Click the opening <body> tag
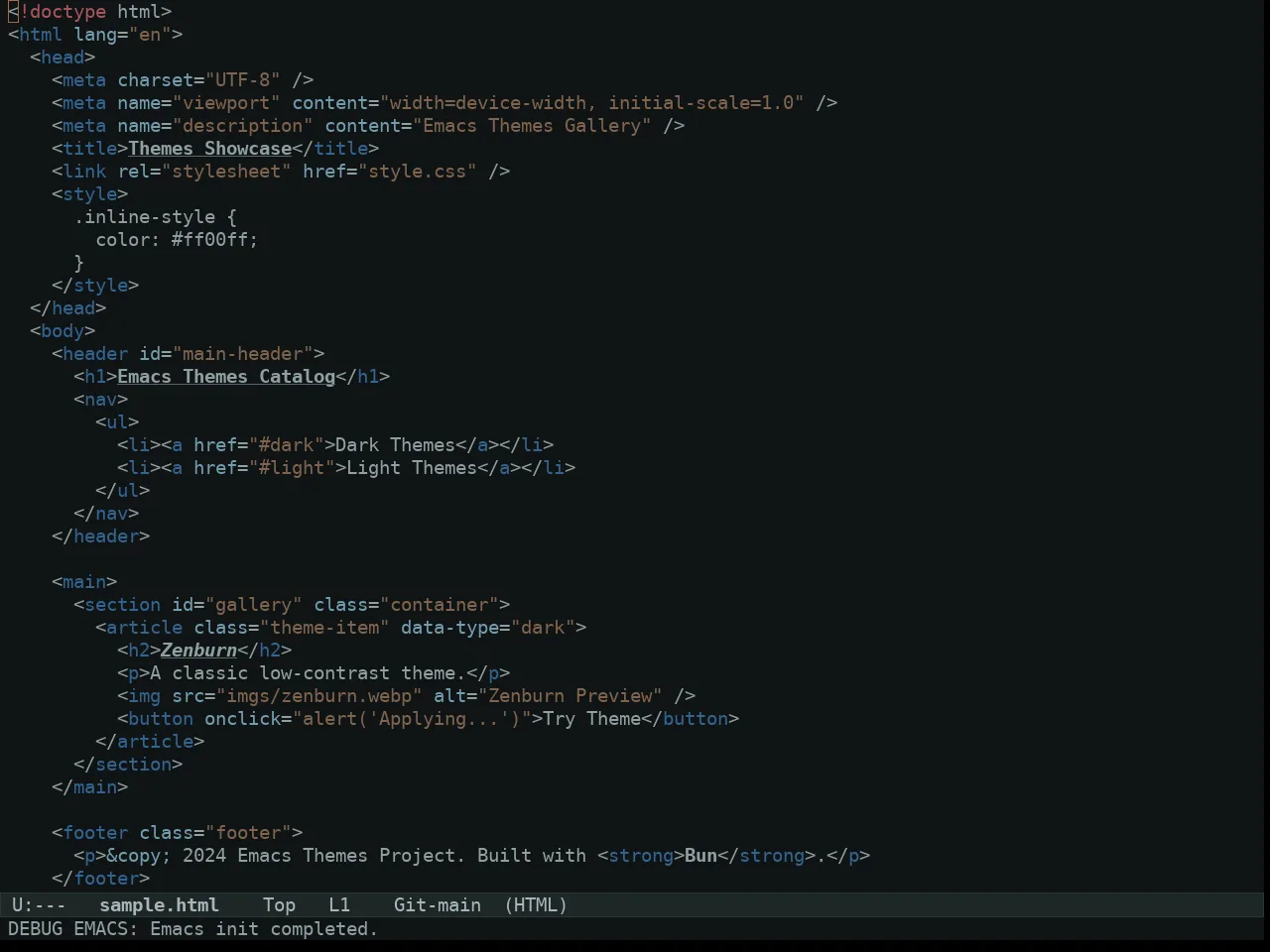1270x952 pixels. [63, 331]
